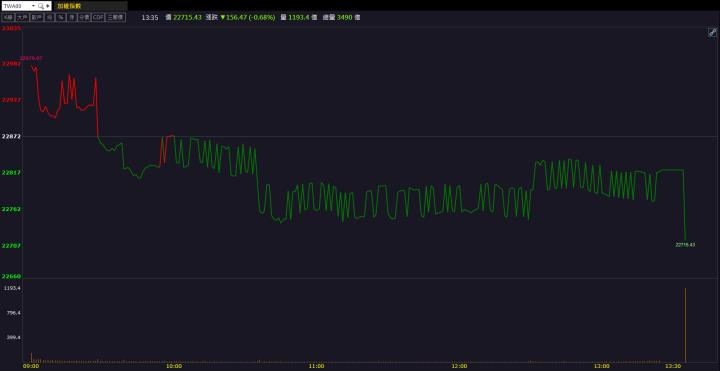This screenshot has height=371, width=720.
Task: Click the 10:00 time axis marker
Action: tap(174, 366)
